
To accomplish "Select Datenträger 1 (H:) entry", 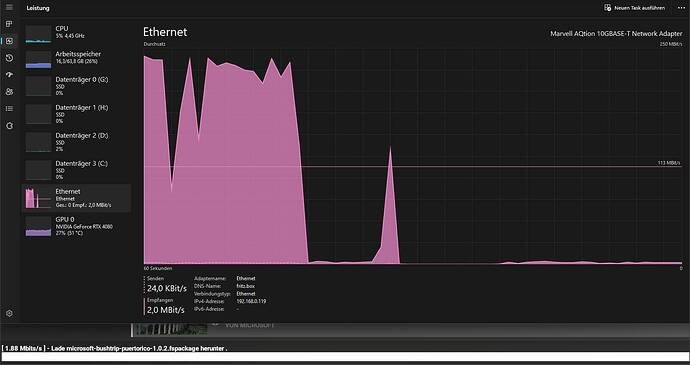I will (x=77, y=114).
